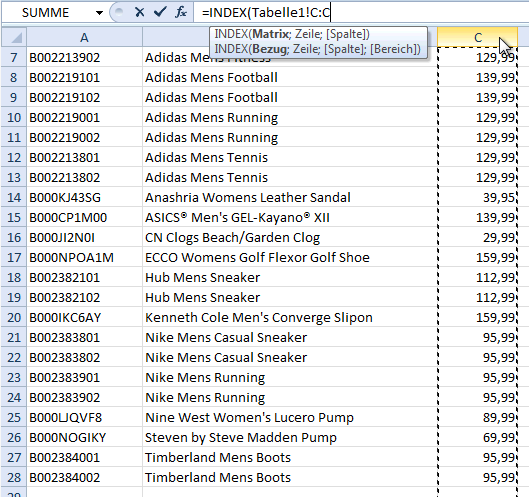529x497 pixels.
Task: Click Nike Mens Casual Sneaker row 21
Action: pos(290,337)
